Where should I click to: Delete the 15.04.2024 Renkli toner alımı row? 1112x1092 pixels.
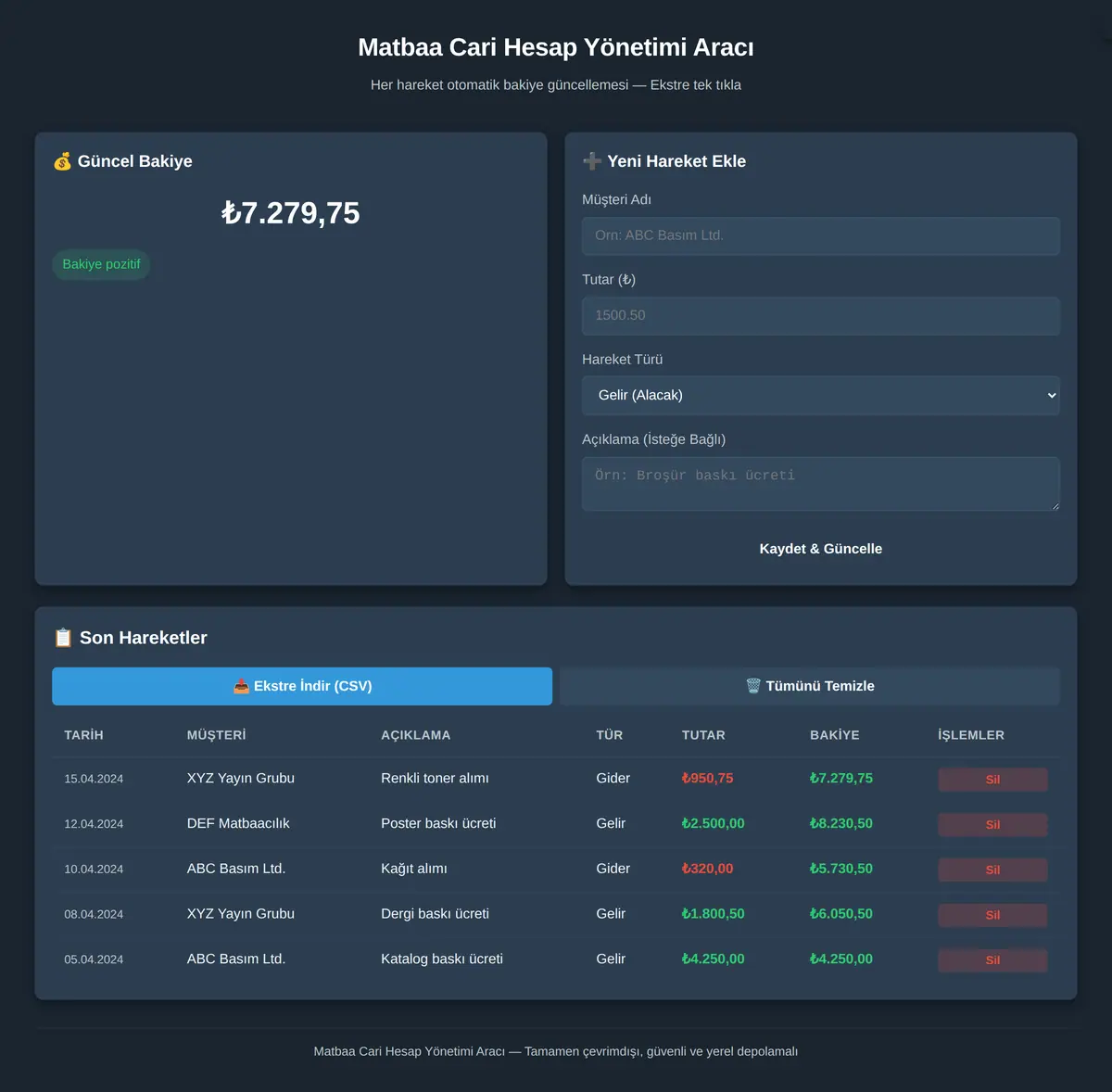point(992,780)
